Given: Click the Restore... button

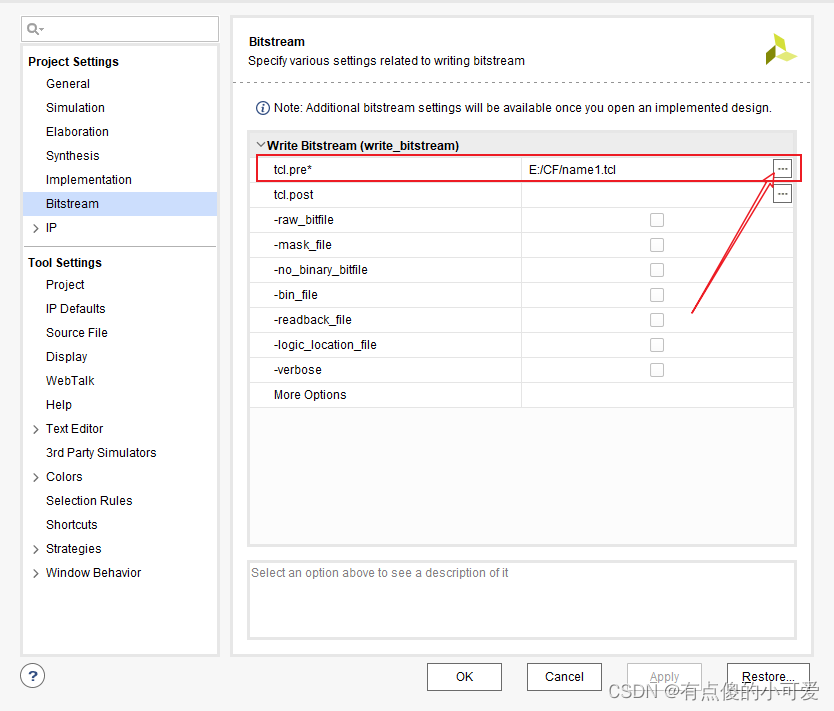Looking at the screenshot, I should tap(768, 676).
